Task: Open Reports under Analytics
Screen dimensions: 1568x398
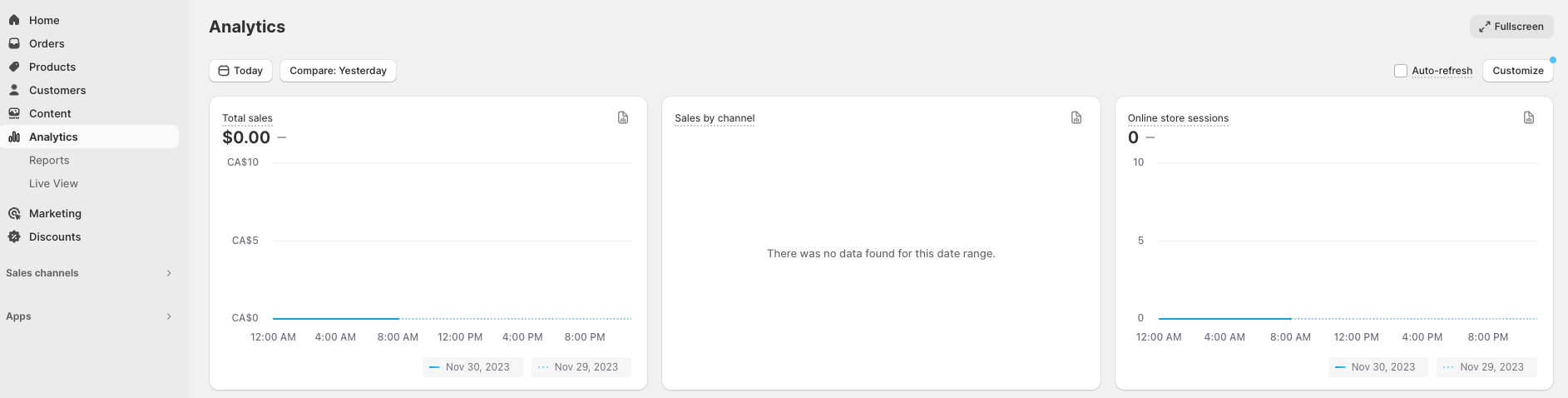Action: (x=49, y=160)
